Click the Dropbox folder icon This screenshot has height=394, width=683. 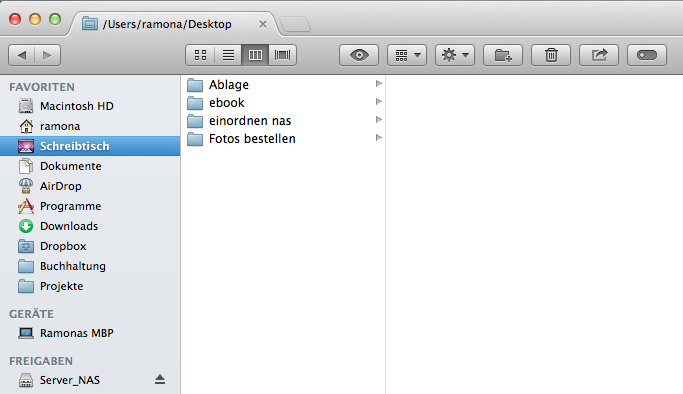26,246
